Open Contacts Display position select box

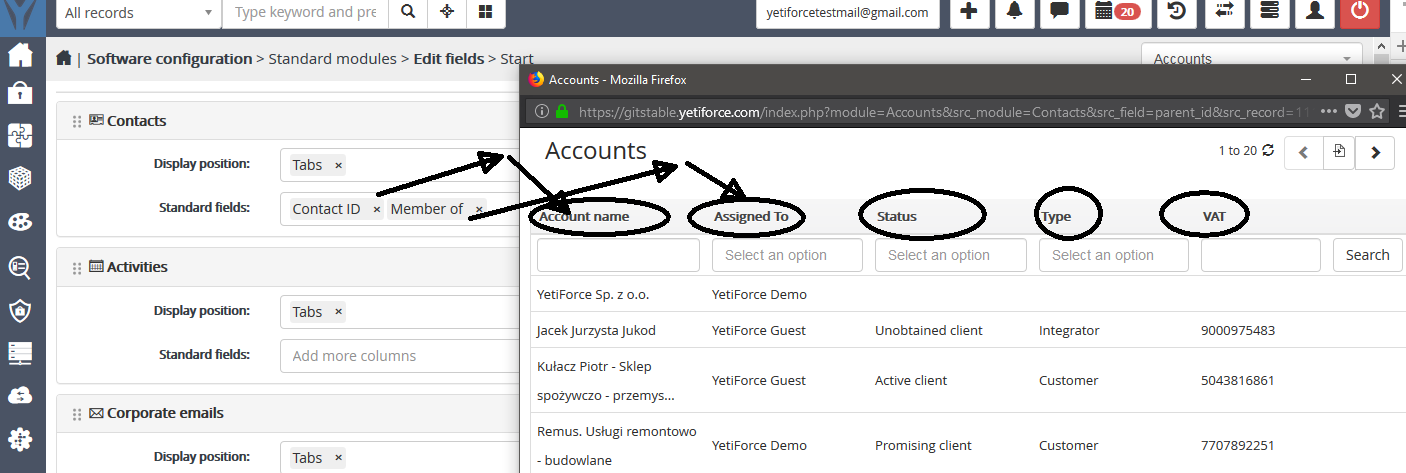point(400,165)
